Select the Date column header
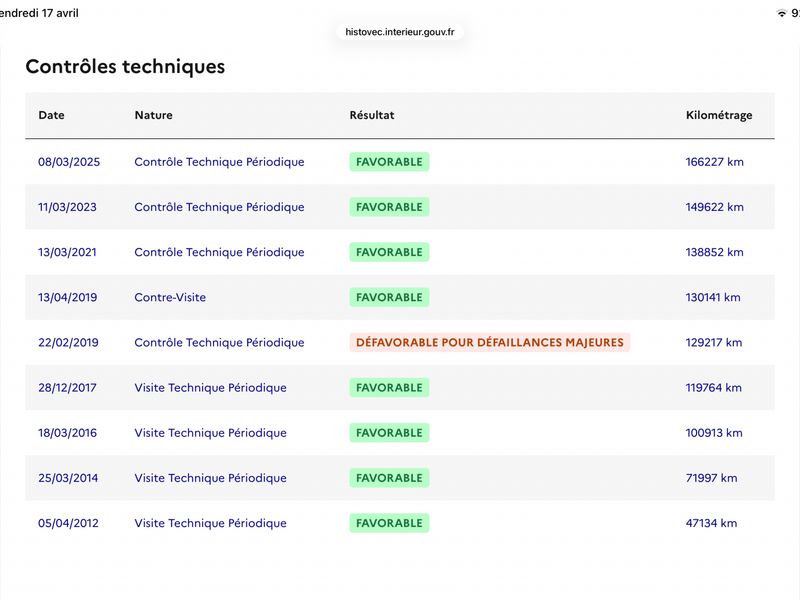The image size is (800, 600). point(52,115)
